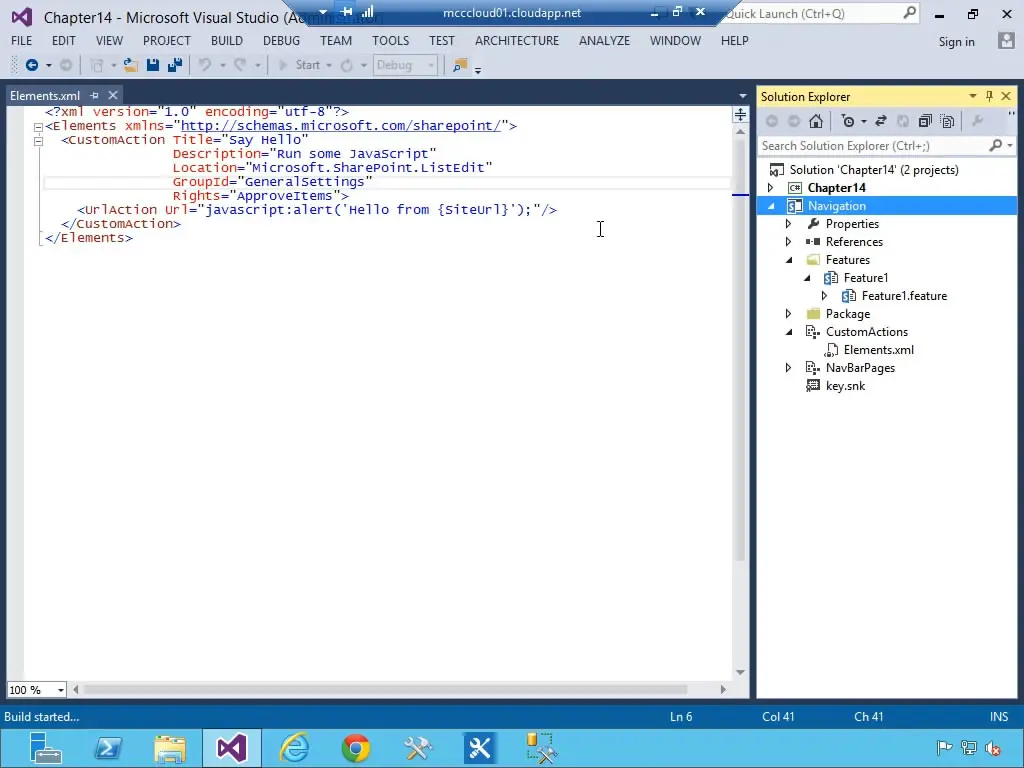Image resolution: width=1024 pixels, height=768 pixels.
Task: Save the file with the single-disk icon
Action: pyautogui.click(x=153, y=65)
